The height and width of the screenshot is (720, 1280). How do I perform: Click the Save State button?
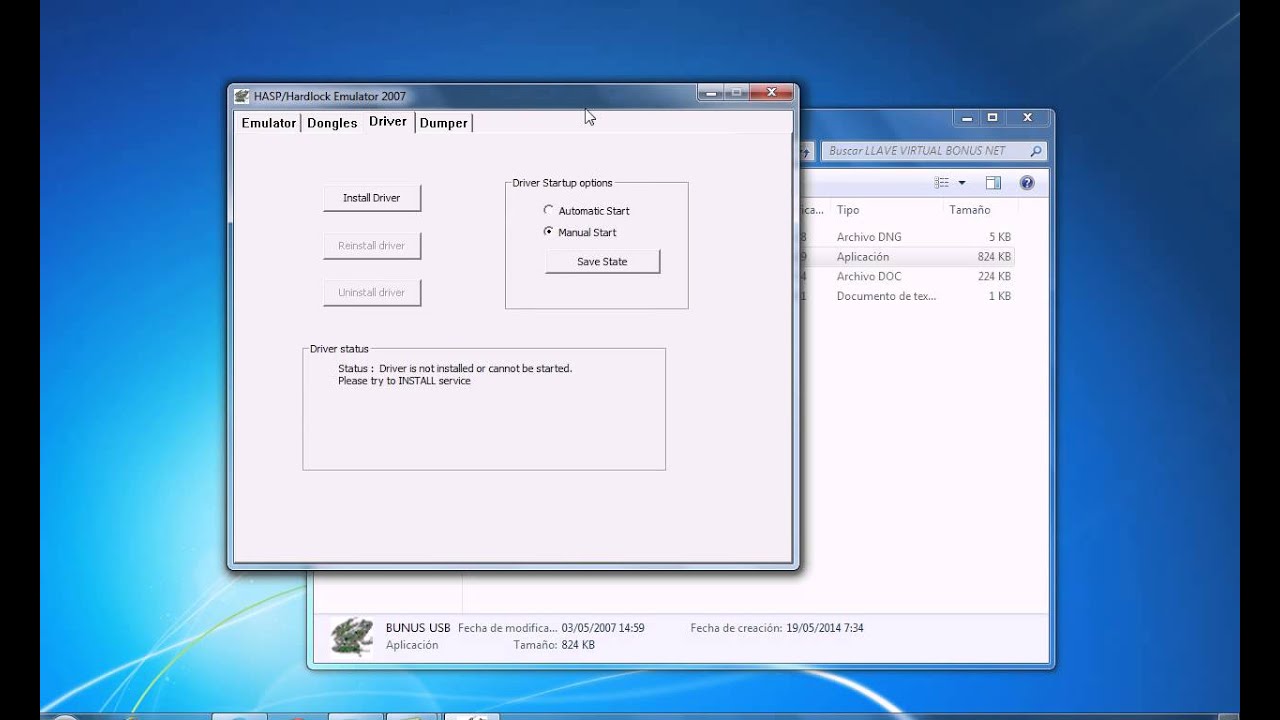pyautogui.click(x=602, y=262)
